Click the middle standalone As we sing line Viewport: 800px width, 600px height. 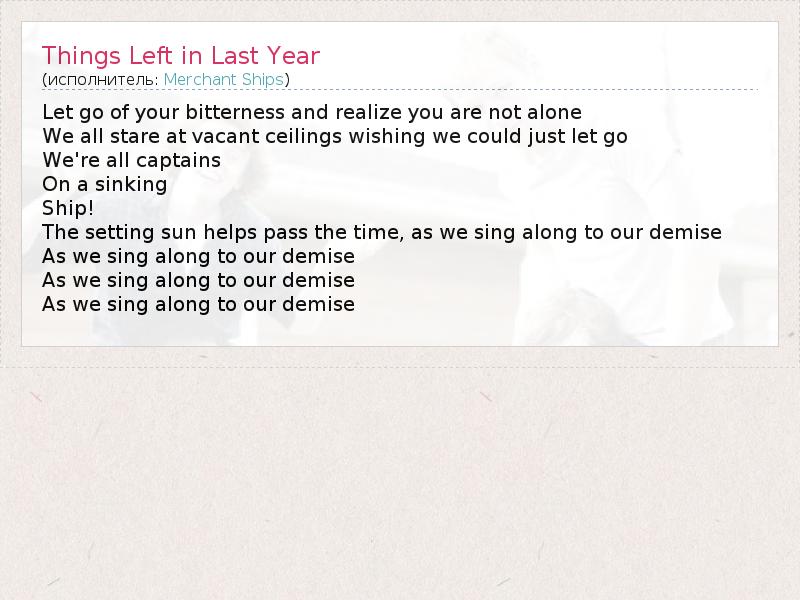click(x=198, y=280)
